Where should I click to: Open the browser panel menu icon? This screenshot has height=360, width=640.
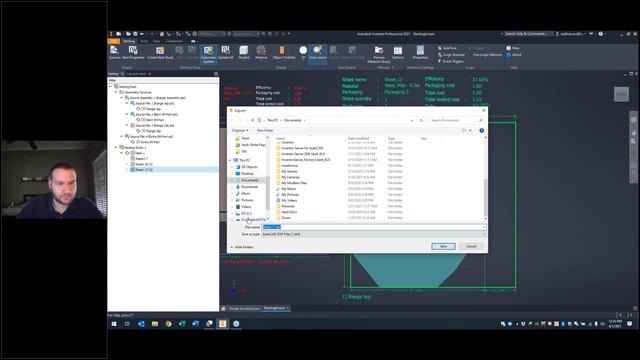click(216, 74)
